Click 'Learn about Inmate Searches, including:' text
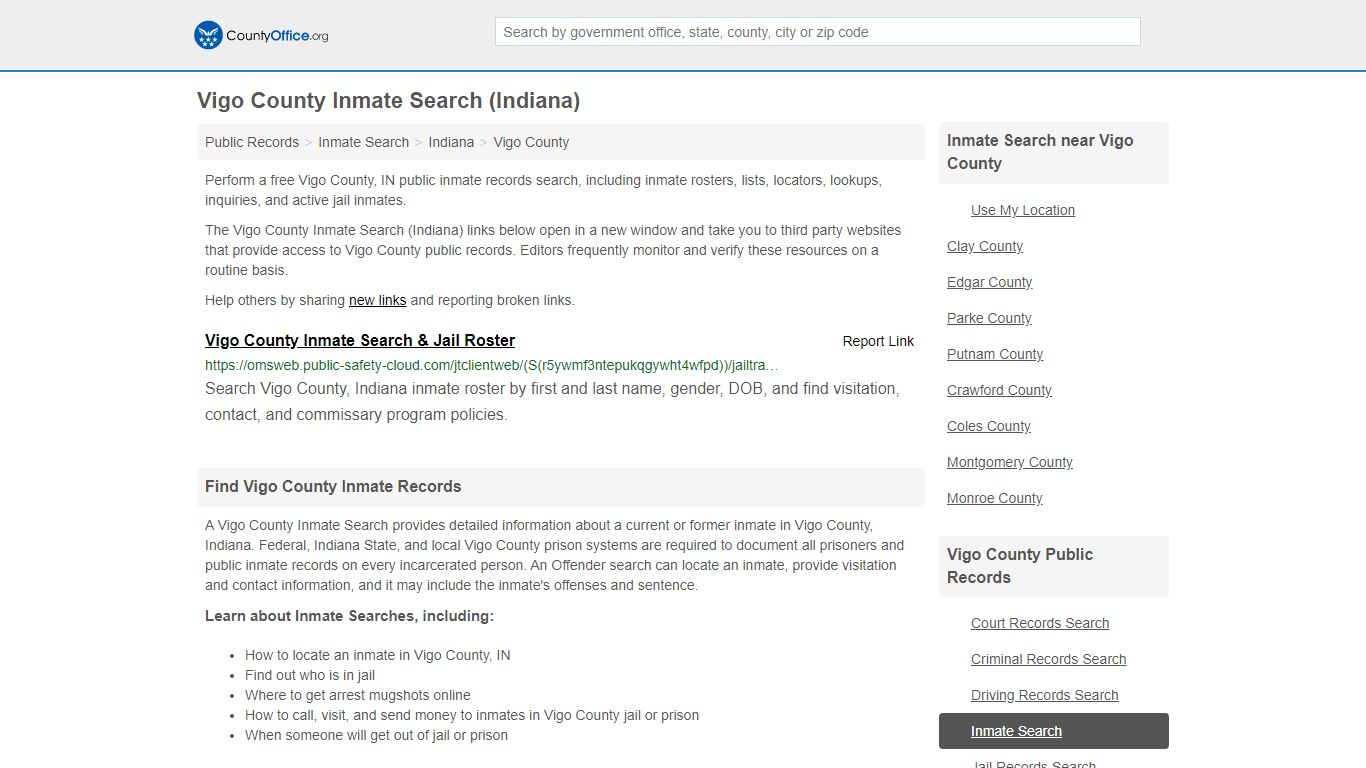This screenshot has width=1366, height=768. point(349,616)
